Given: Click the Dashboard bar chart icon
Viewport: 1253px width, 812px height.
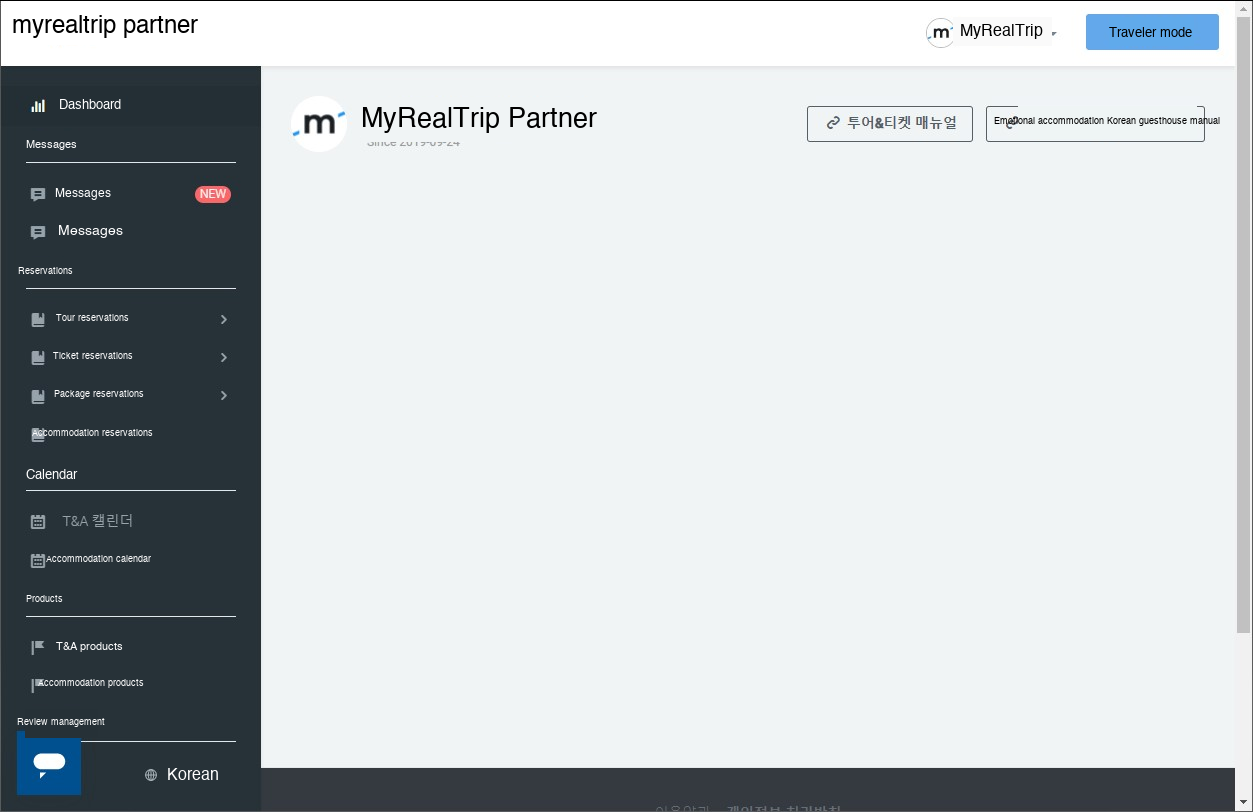Looking at the screenshot, I should tap(38, 105).
